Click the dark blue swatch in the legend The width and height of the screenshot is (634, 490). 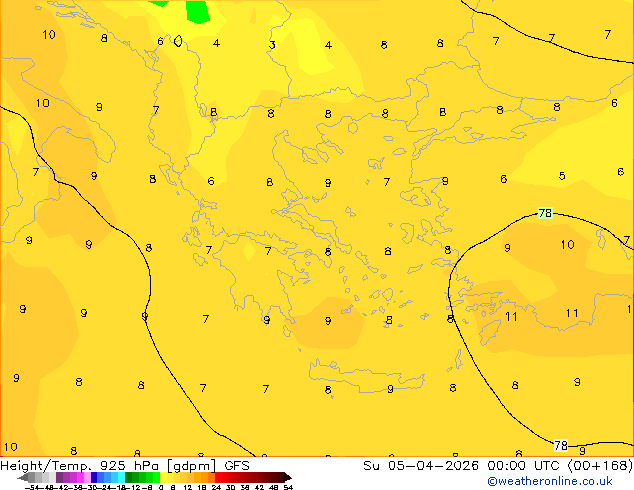click(x=94, y=477)
